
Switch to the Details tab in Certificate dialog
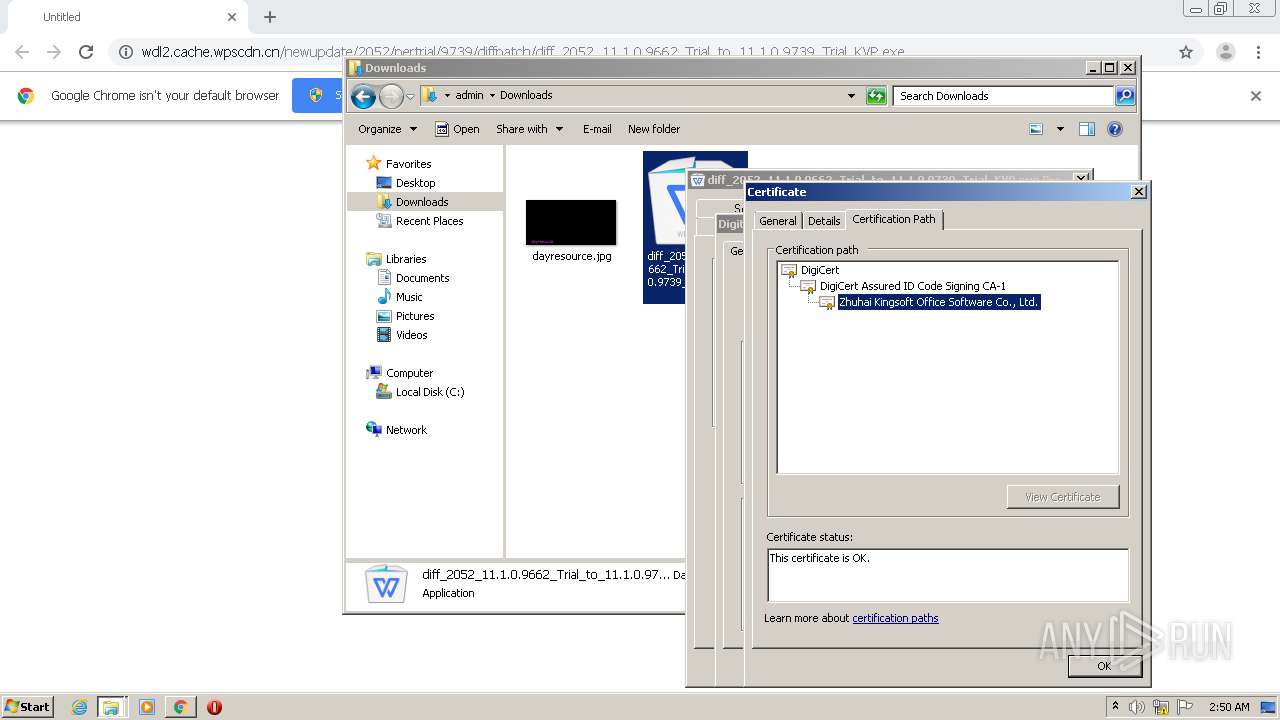click(824, 221)
